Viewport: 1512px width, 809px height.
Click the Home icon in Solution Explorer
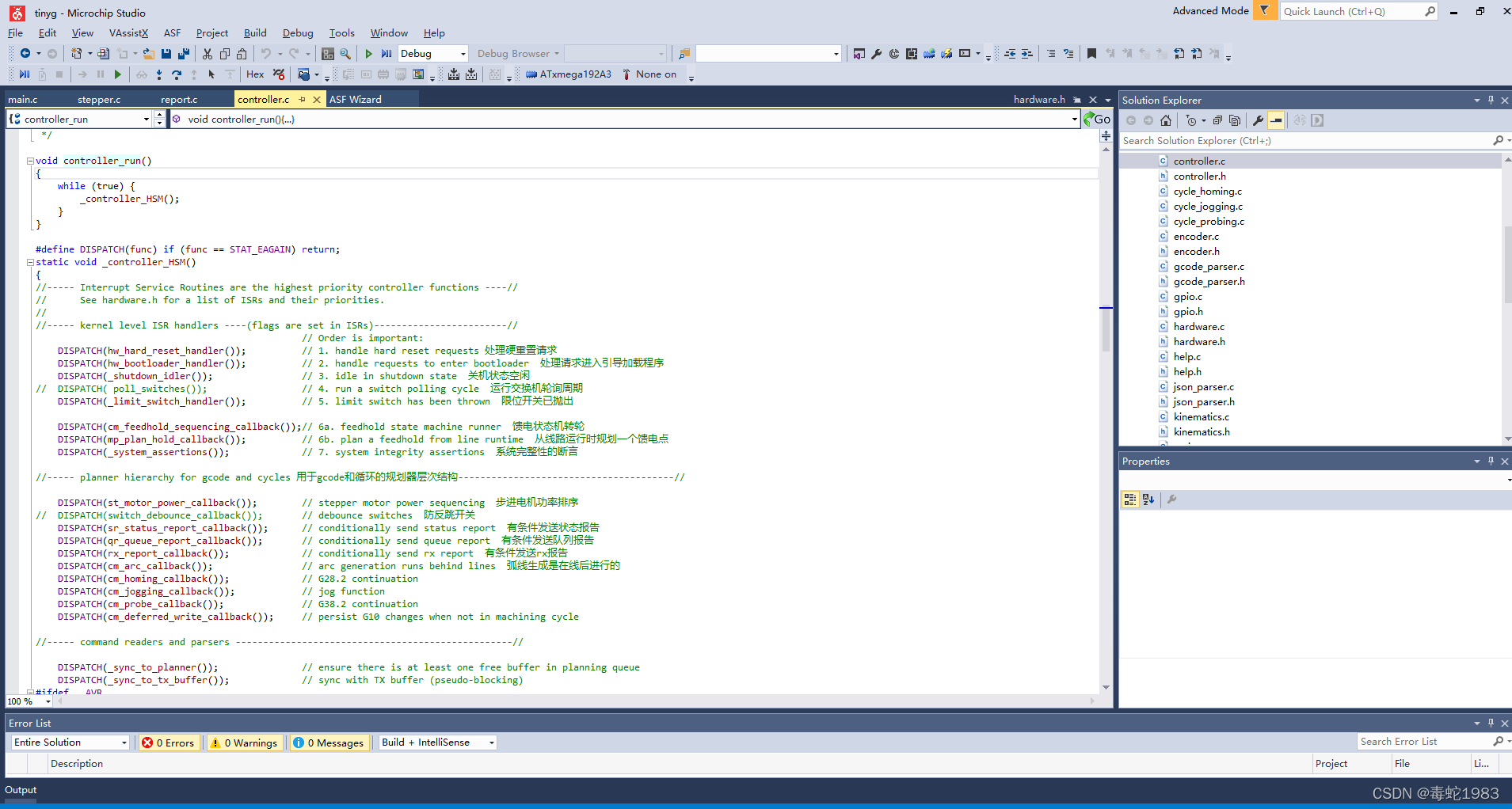1166,120
